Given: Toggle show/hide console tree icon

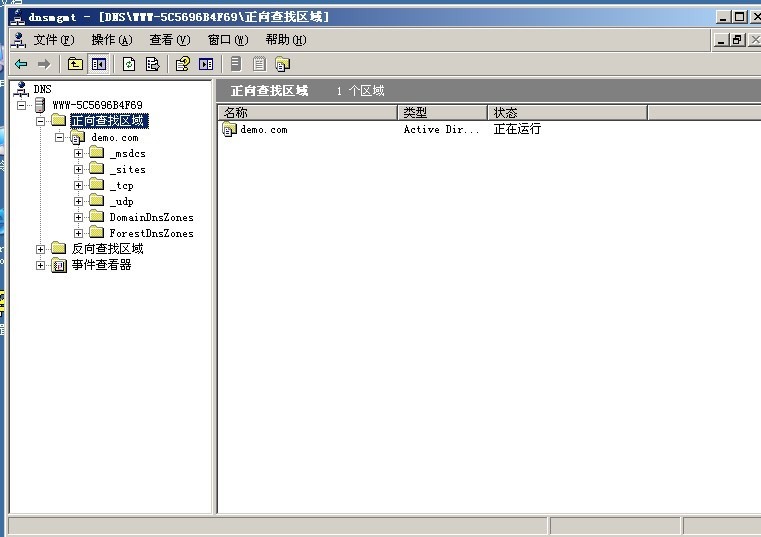Looking at the screenshot, I should [x=99, y=64].
